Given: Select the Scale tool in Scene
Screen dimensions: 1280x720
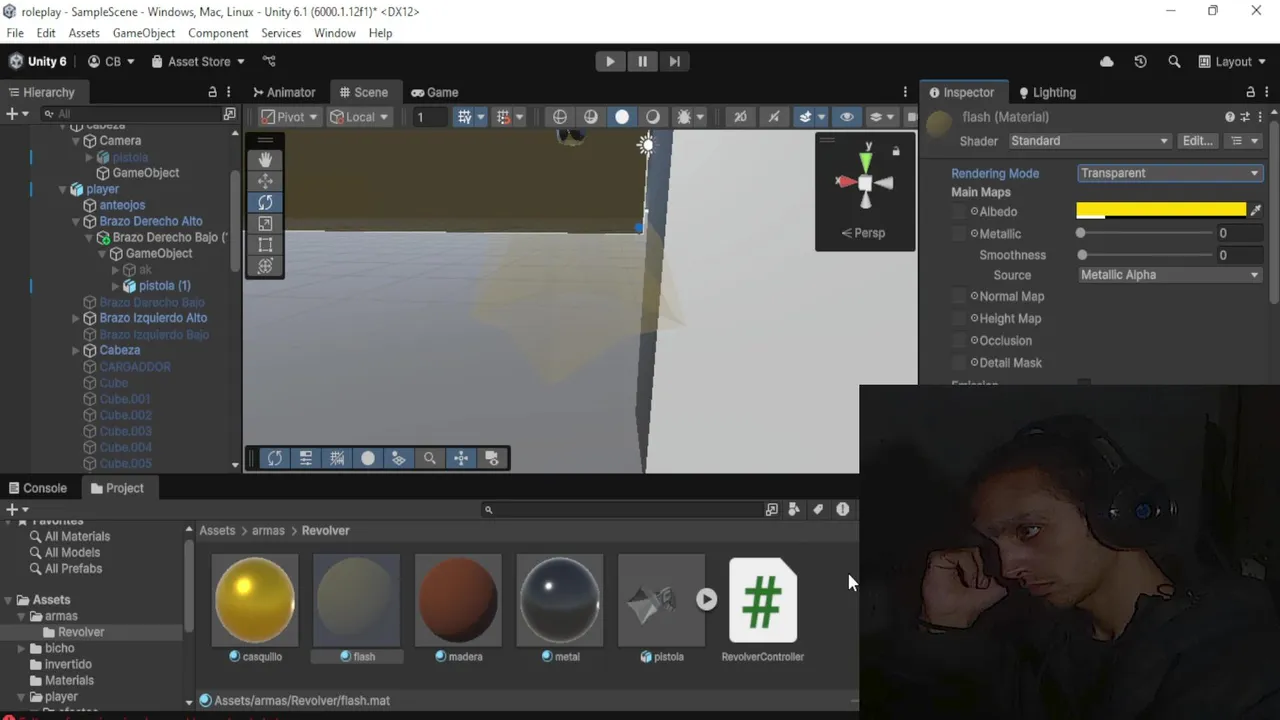Looking at the screenshot, I should click(265, 224).
